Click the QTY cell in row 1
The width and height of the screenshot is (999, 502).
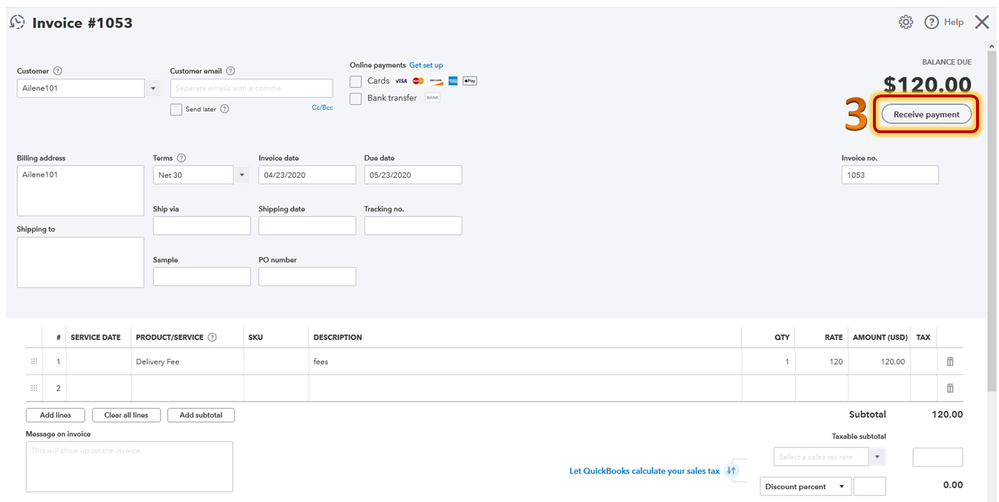768,361
